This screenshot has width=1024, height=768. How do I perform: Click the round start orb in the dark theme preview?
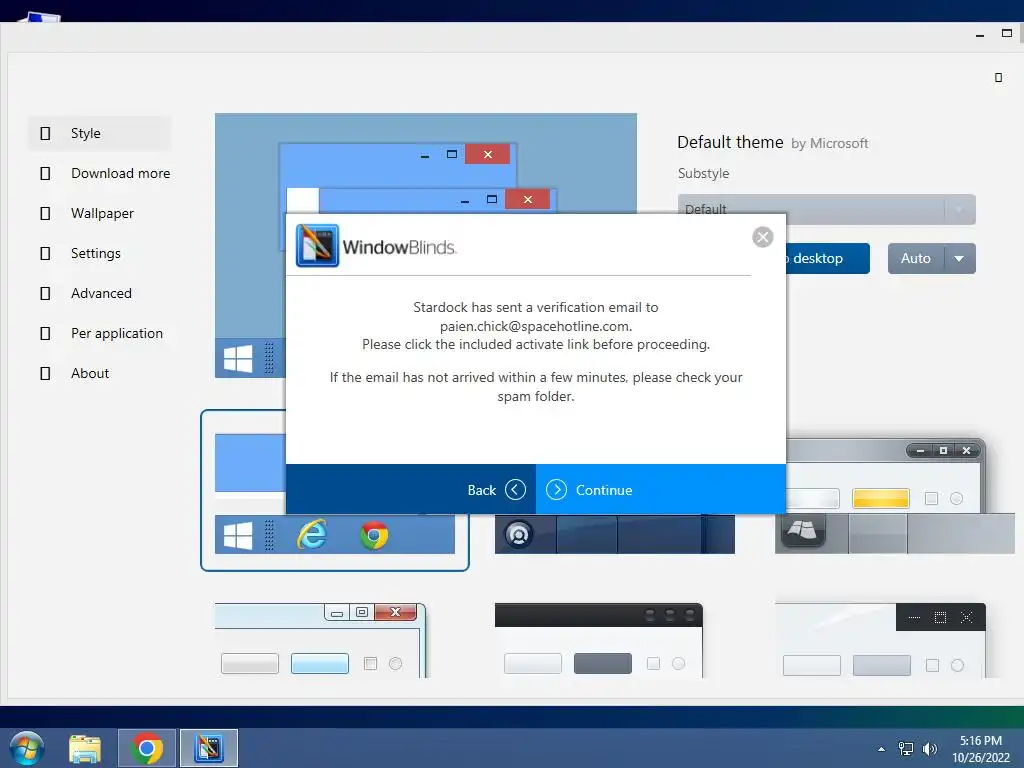click(519, 534)
